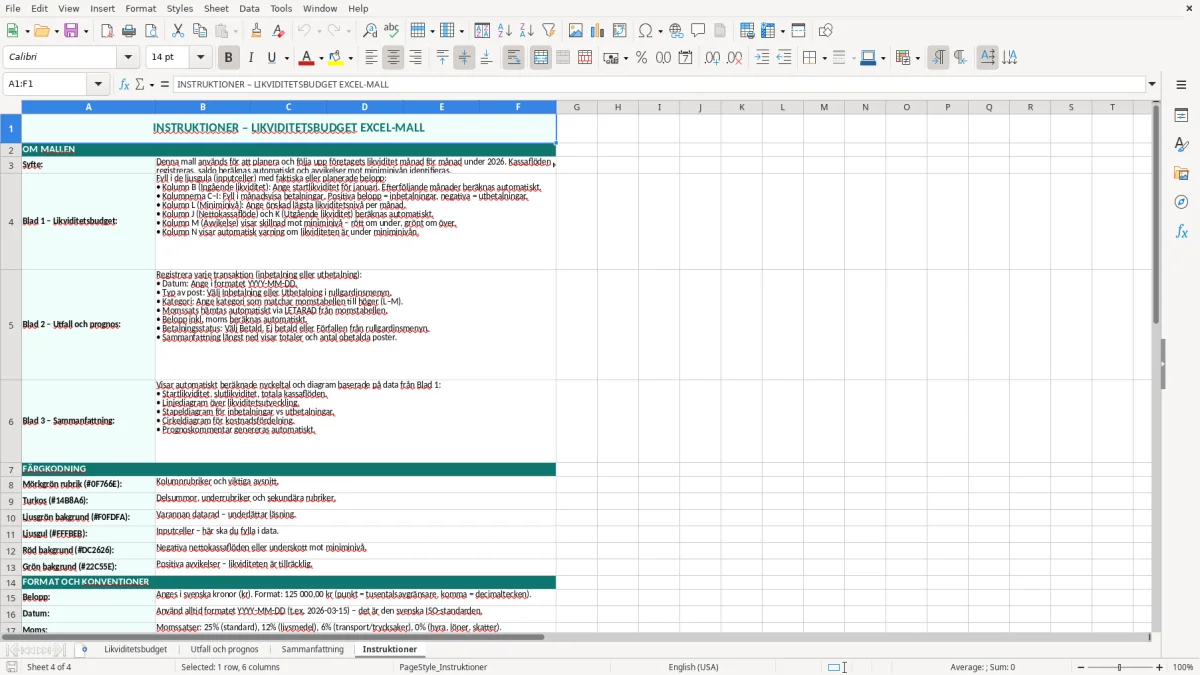Toggle Wrap Text
1200x675 pixels.
(x=513, y=58)
